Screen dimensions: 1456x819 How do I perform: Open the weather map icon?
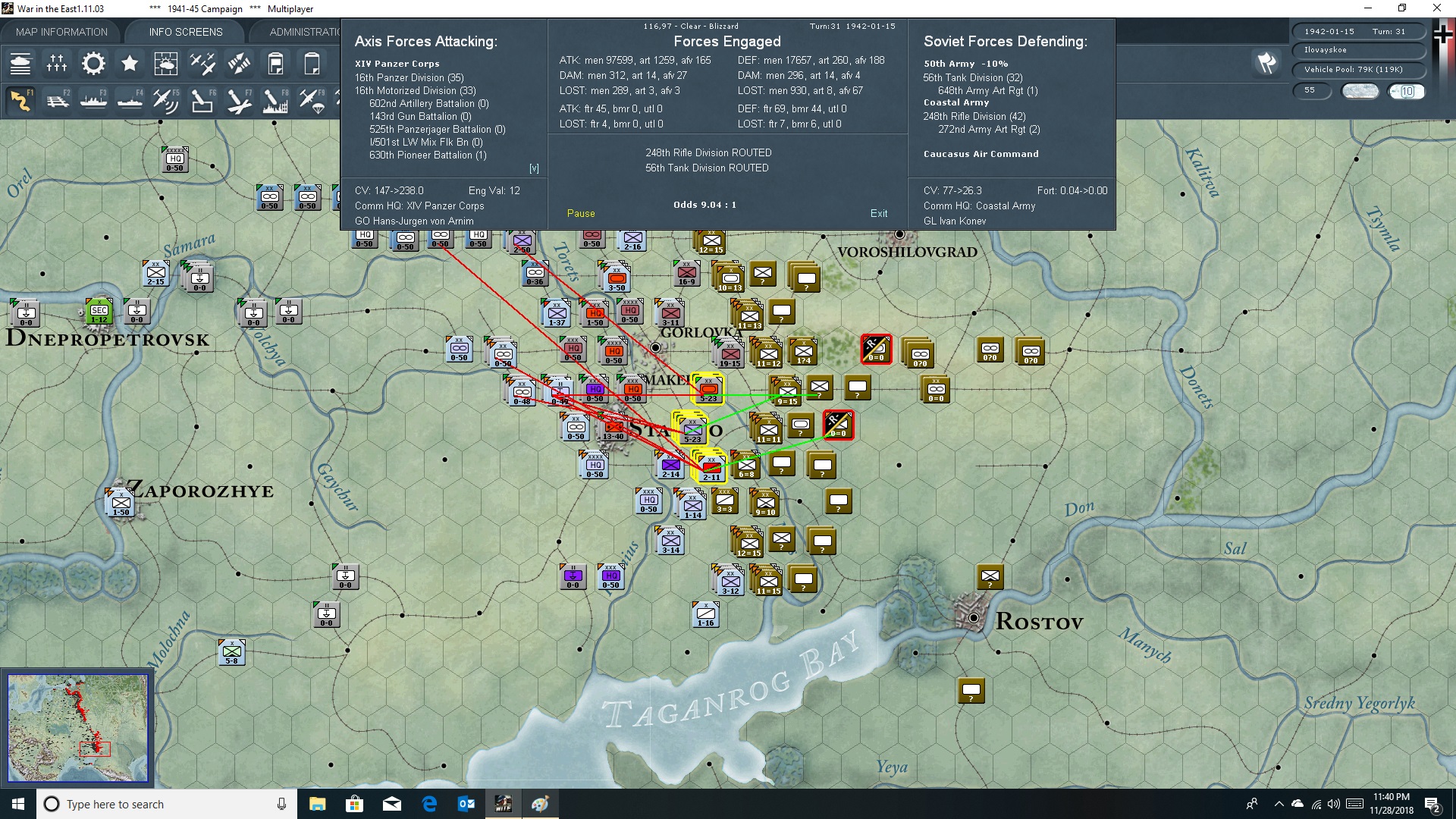[166, 64]
